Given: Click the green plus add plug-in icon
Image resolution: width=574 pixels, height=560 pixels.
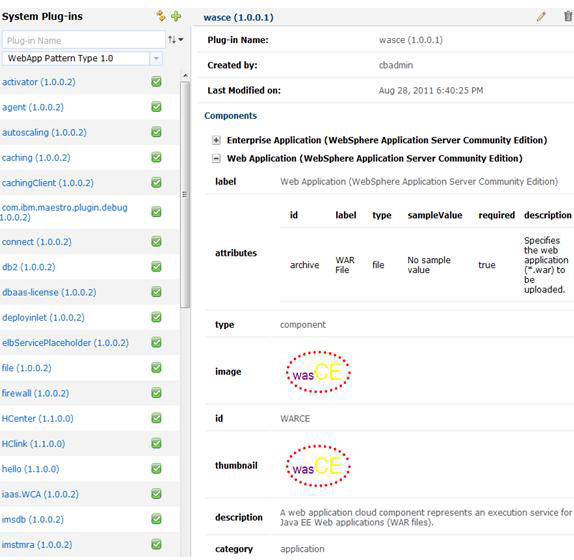Looking at the screenshot, I should click(x=176, y=16).
